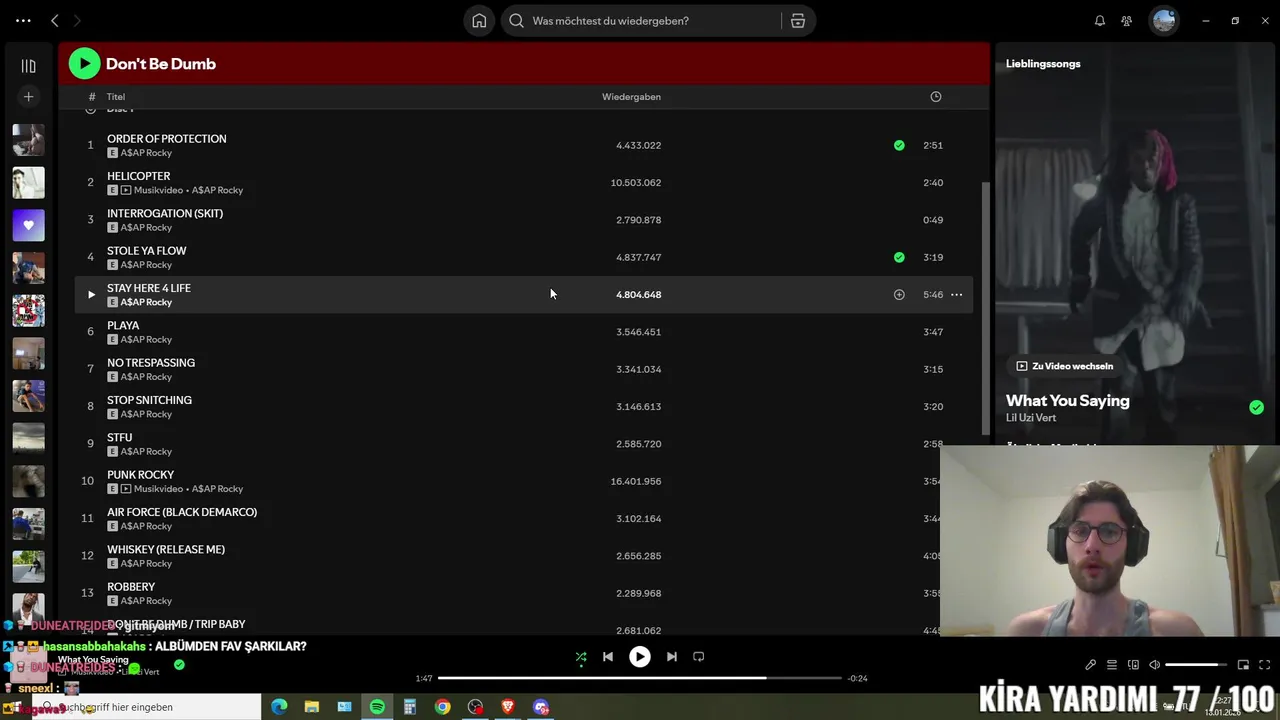Viewport: 1280px width, 720px height.
Task: Play track STAY HERE 4 LIFE
Action: [x=91, y=294]
